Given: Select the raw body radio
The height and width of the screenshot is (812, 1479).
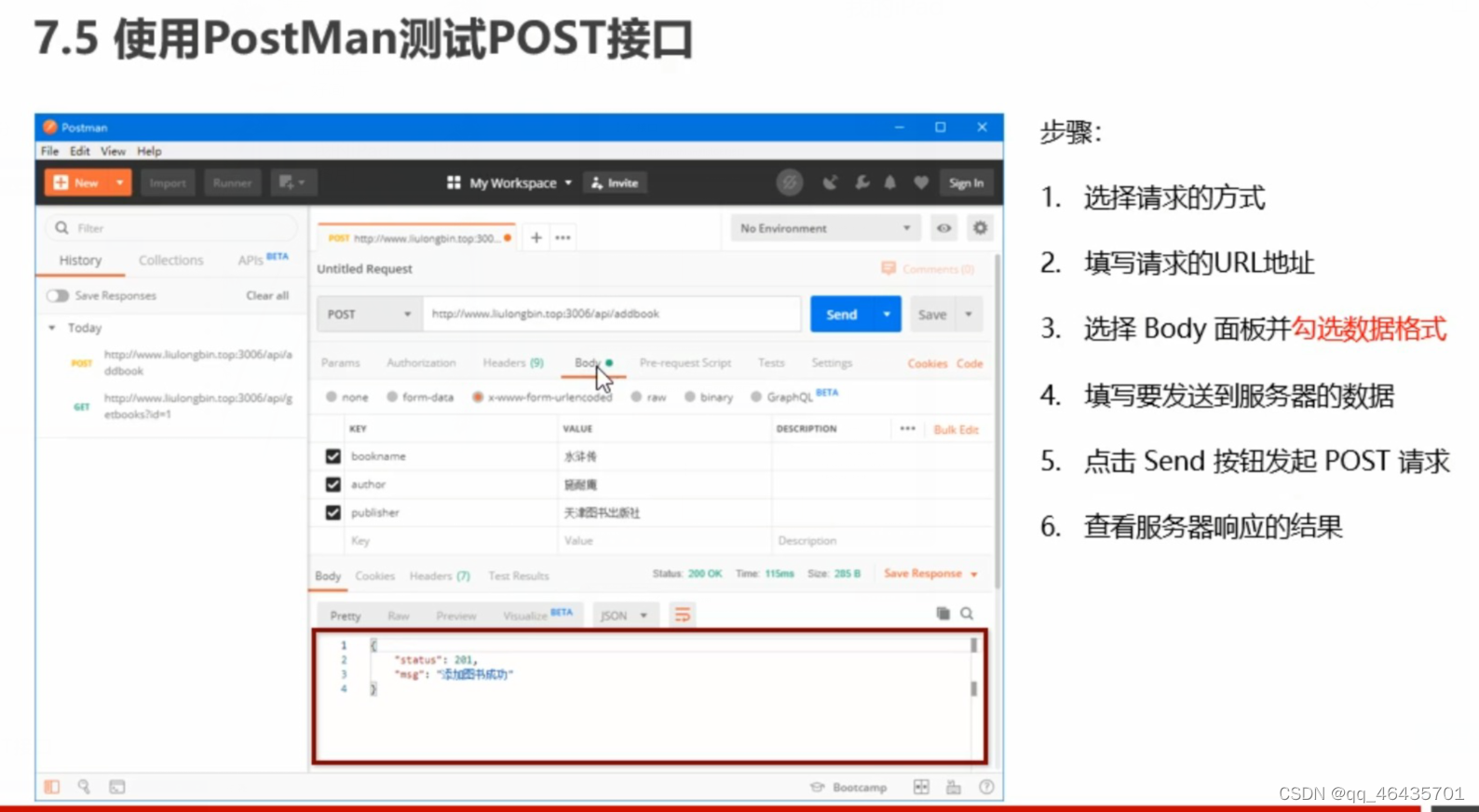Looking at the screenshot, I should [636, 397].
